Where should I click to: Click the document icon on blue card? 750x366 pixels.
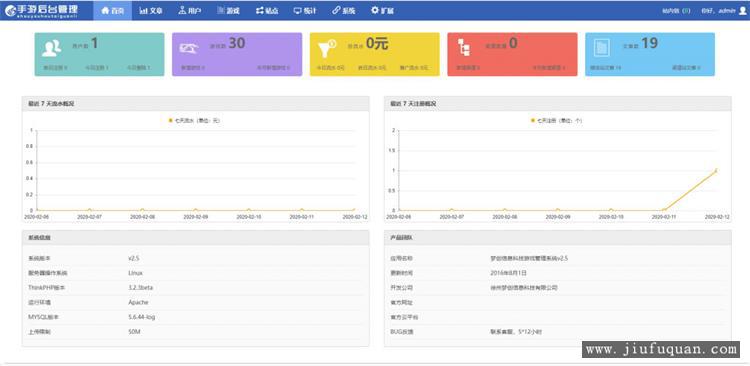(601, 47)
